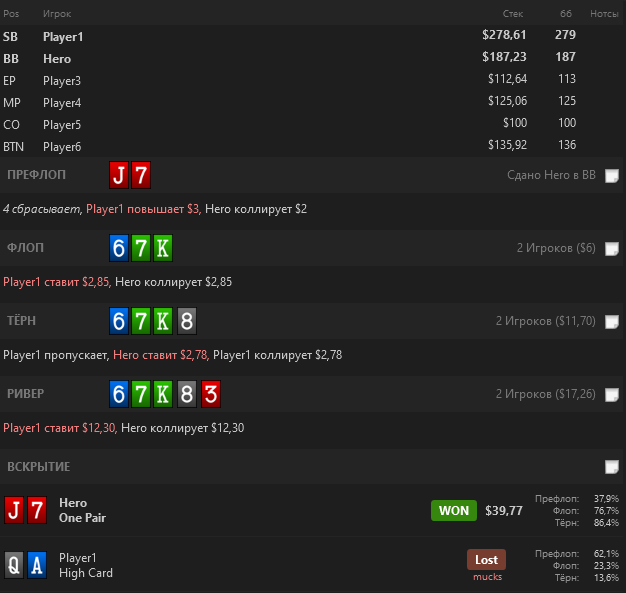
Task: Click the green 7 card in Ривер row
Action: coord(141,394)
